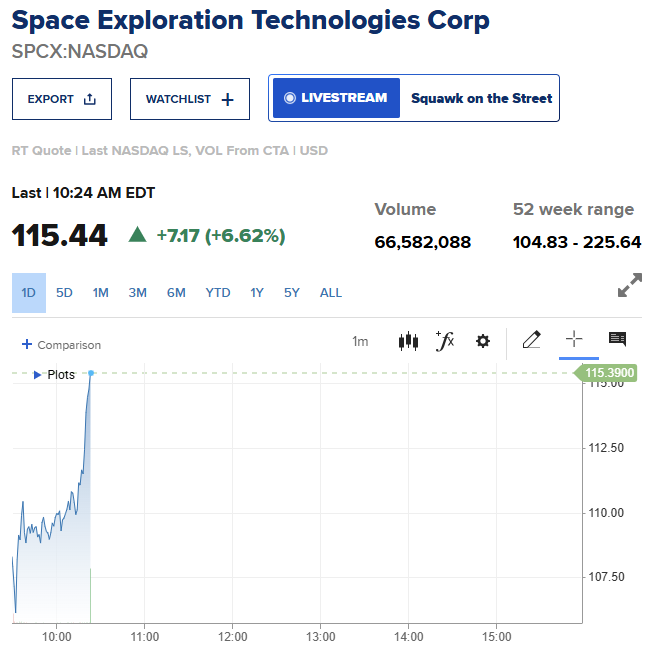
Task: Click the share icon on Export
Action: (89, 99)
